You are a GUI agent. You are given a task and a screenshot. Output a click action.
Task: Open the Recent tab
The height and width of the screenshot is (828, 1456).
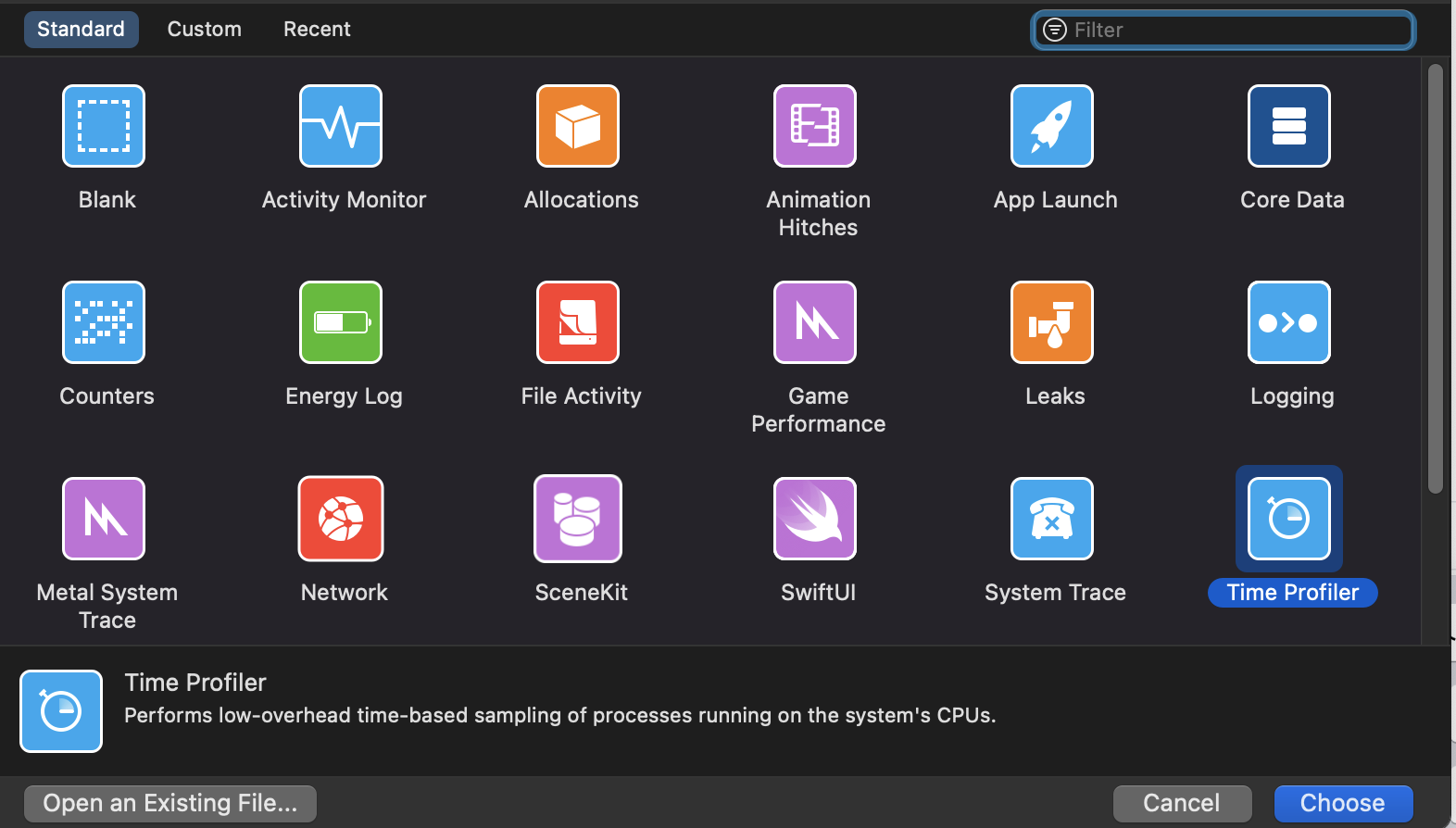[317, 29]
